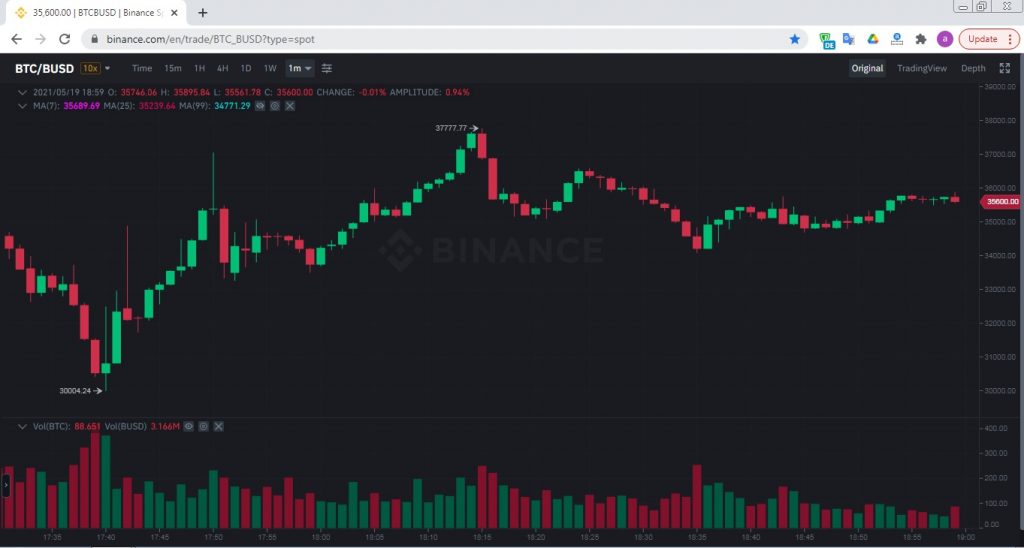Open Google Drive extension
This screenshot has width=1024, height=548.
pyautogui.click(x=872, y=39)
